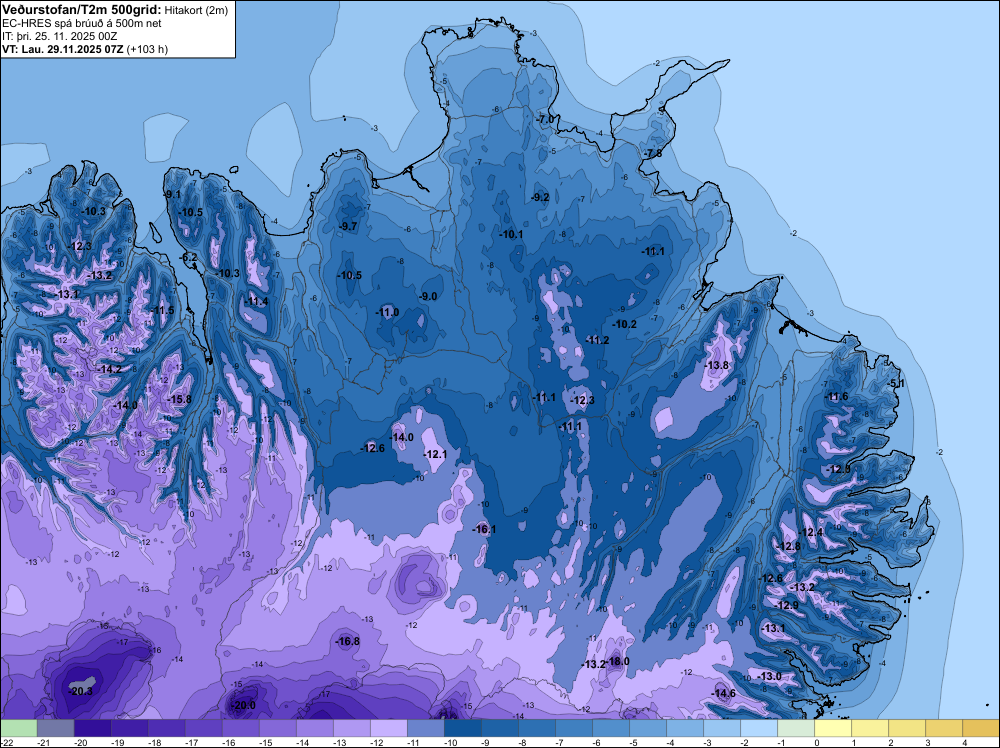Image resolution: width=1000 pixels, height=748 pixels.
Task: Click the -9.0 temperature label
Action: (x=428, y=297)
